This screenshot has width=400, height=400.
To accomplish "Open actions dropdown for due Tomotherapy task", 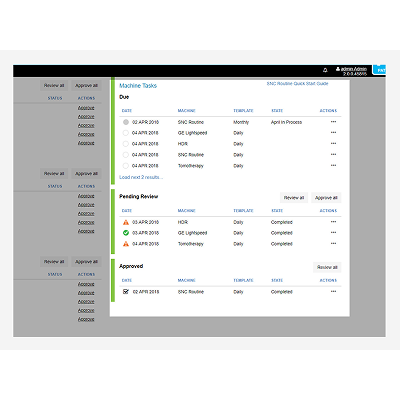I will click(333, 166).
